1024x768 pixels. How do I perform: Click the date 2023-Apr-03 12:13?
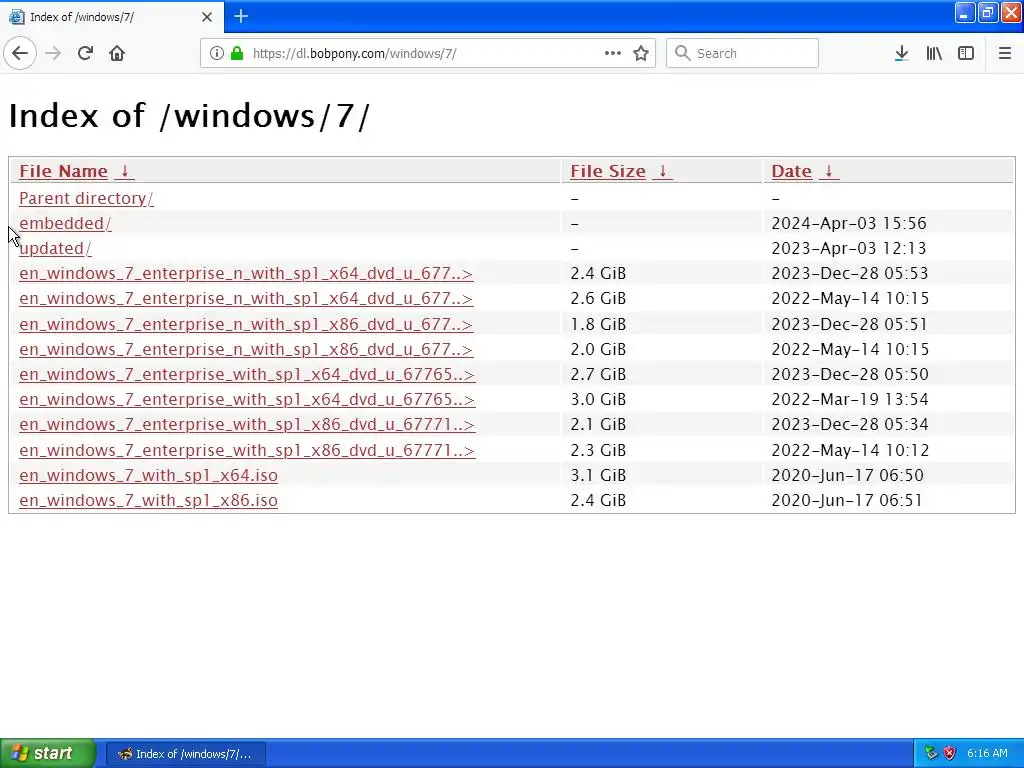tap(848, 248)
